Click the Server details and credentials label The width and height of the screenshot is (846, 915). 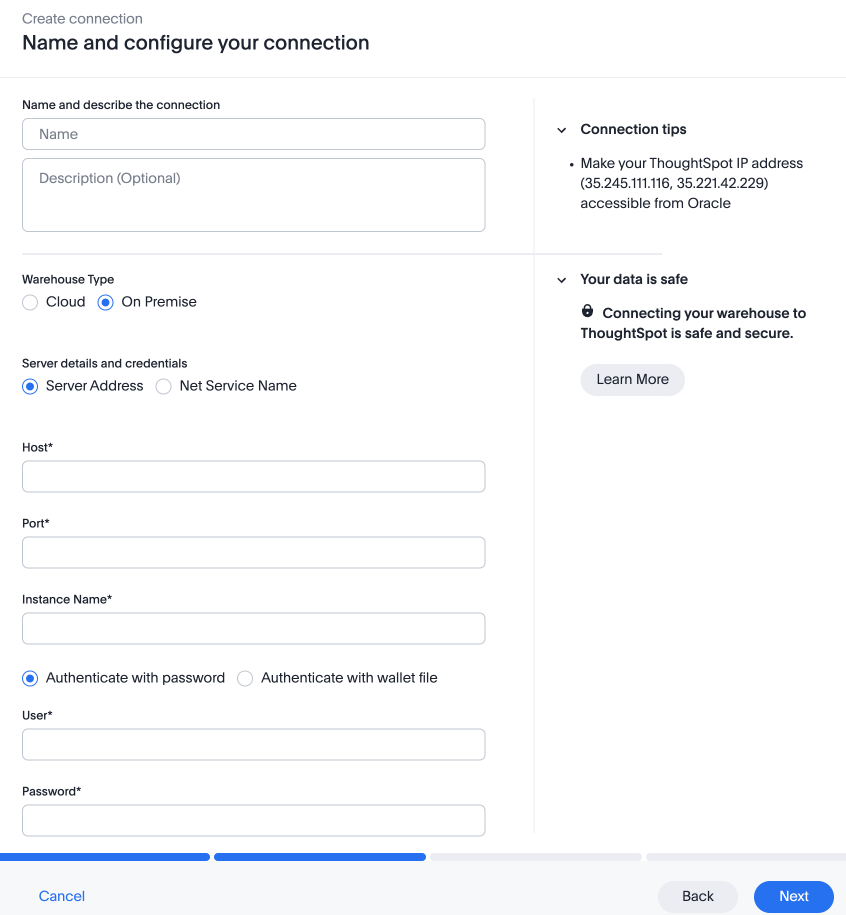pos(104,364)
